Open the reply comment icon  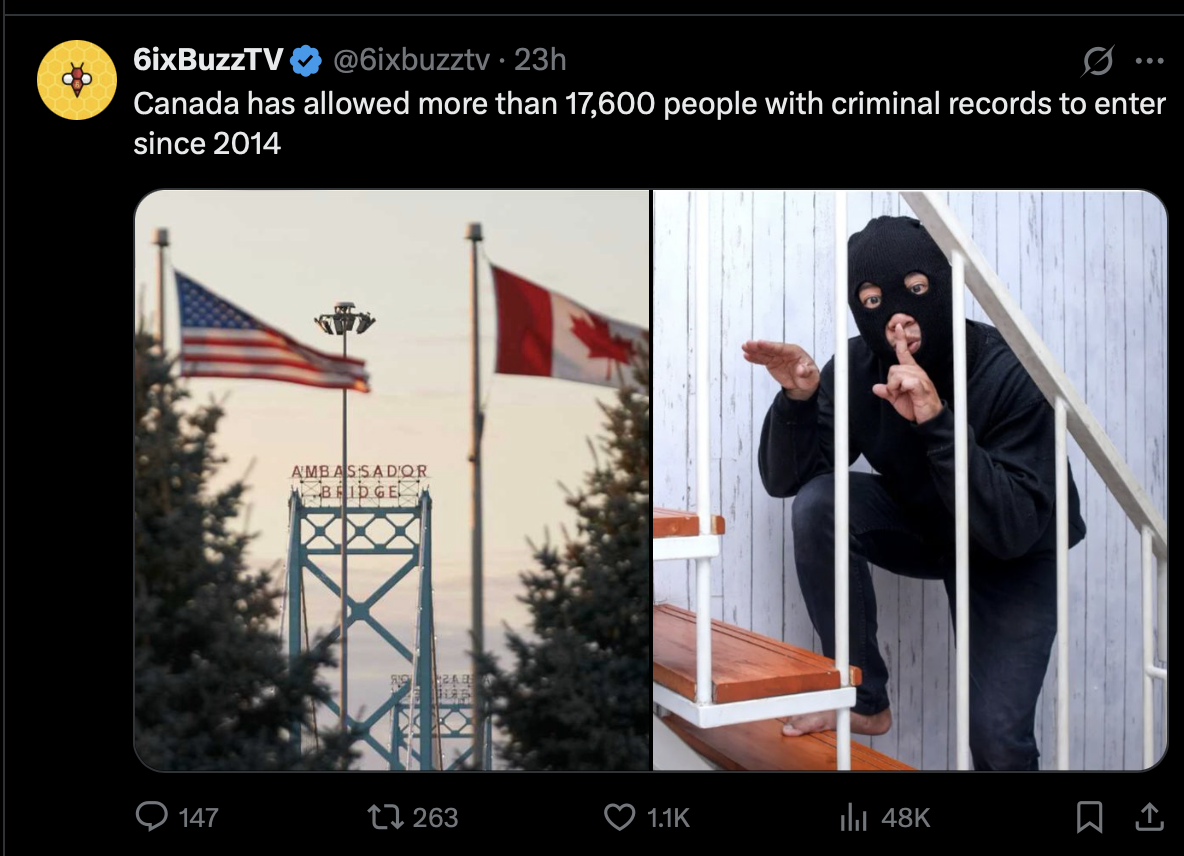click(152, 817)
